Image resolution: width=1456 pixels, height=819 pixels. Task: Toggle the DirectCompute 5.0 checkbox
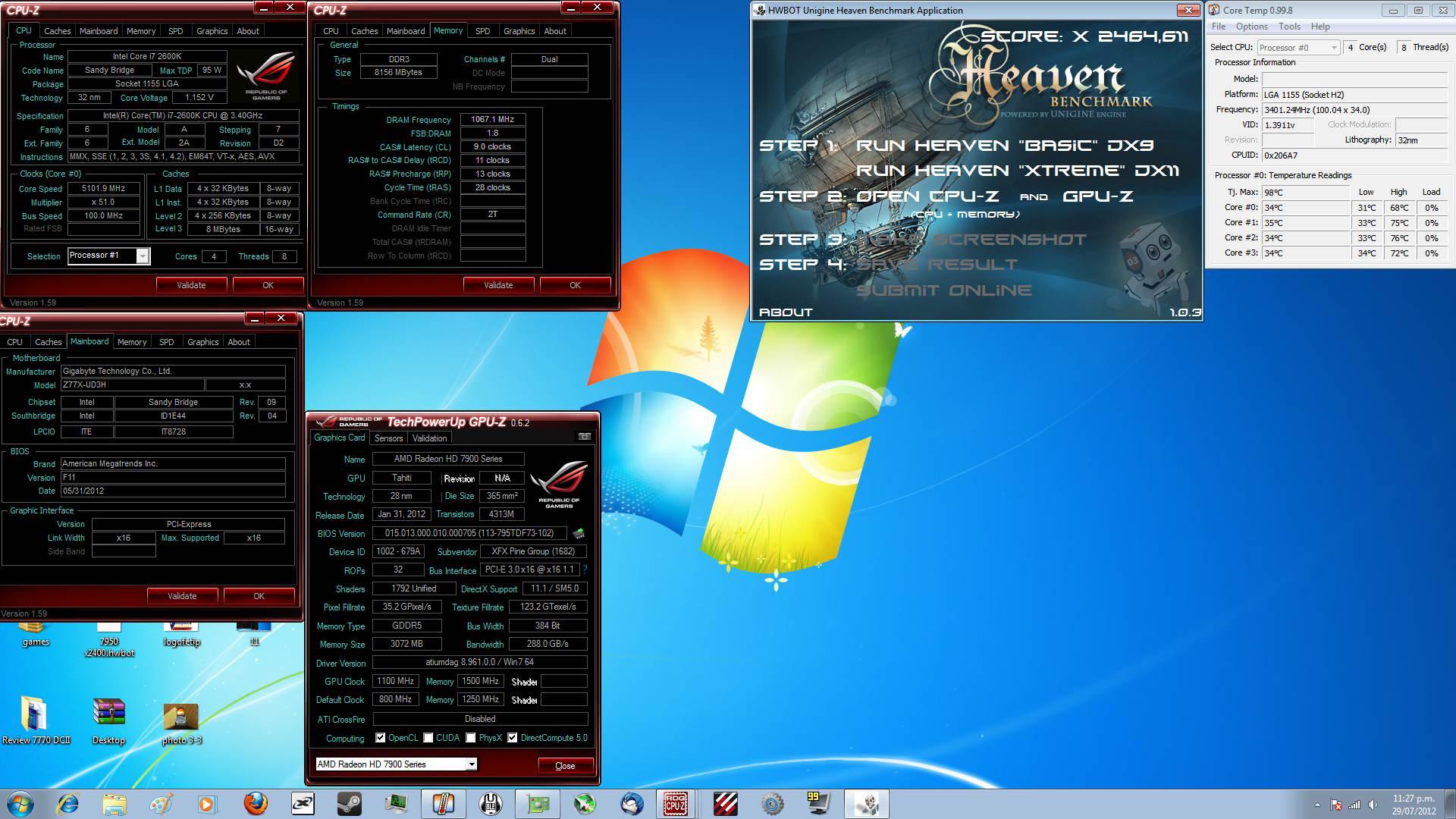(x=513, y=737)
